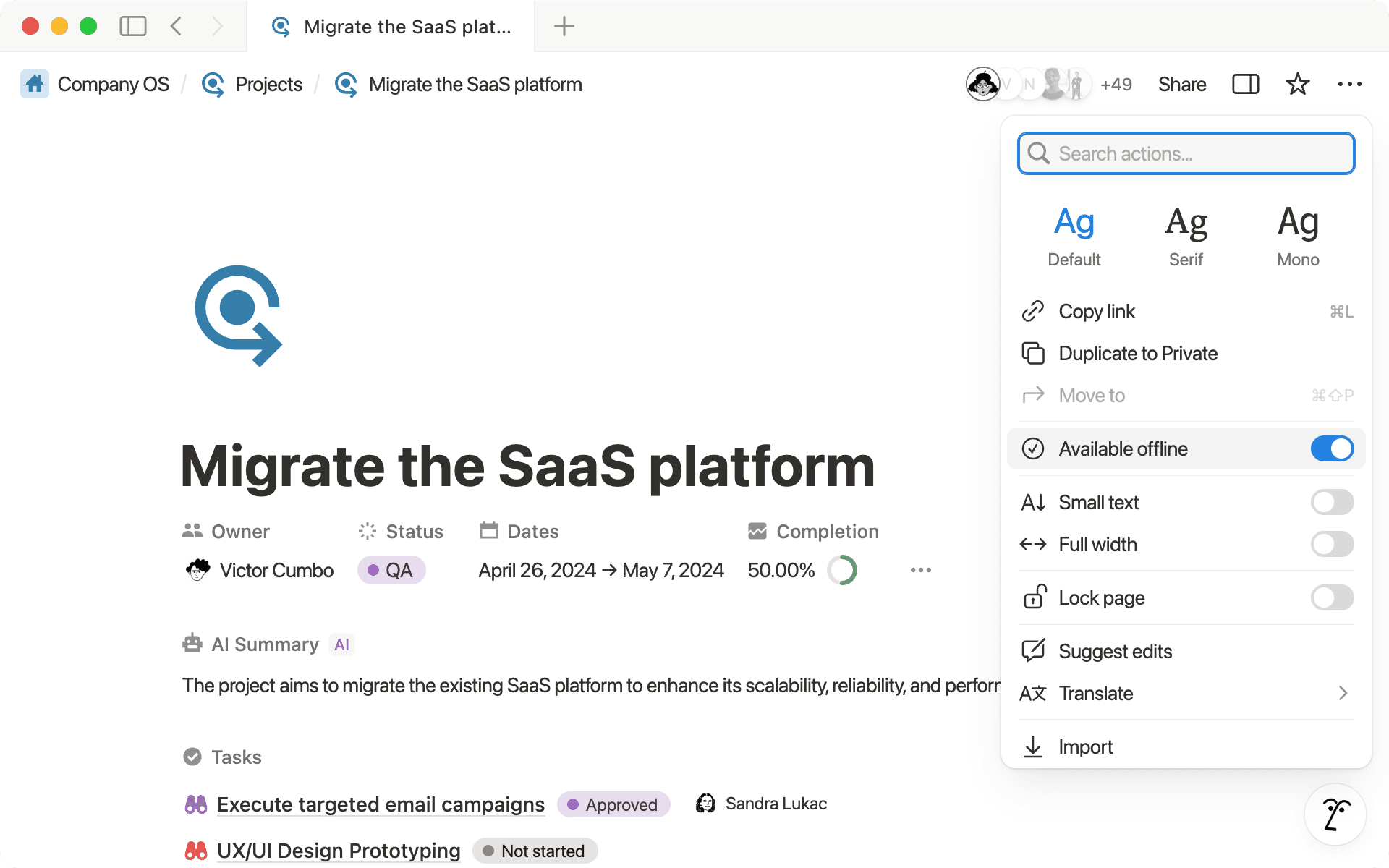
Task: Toggle the left sidebar icon
Action: click(132, 27)
